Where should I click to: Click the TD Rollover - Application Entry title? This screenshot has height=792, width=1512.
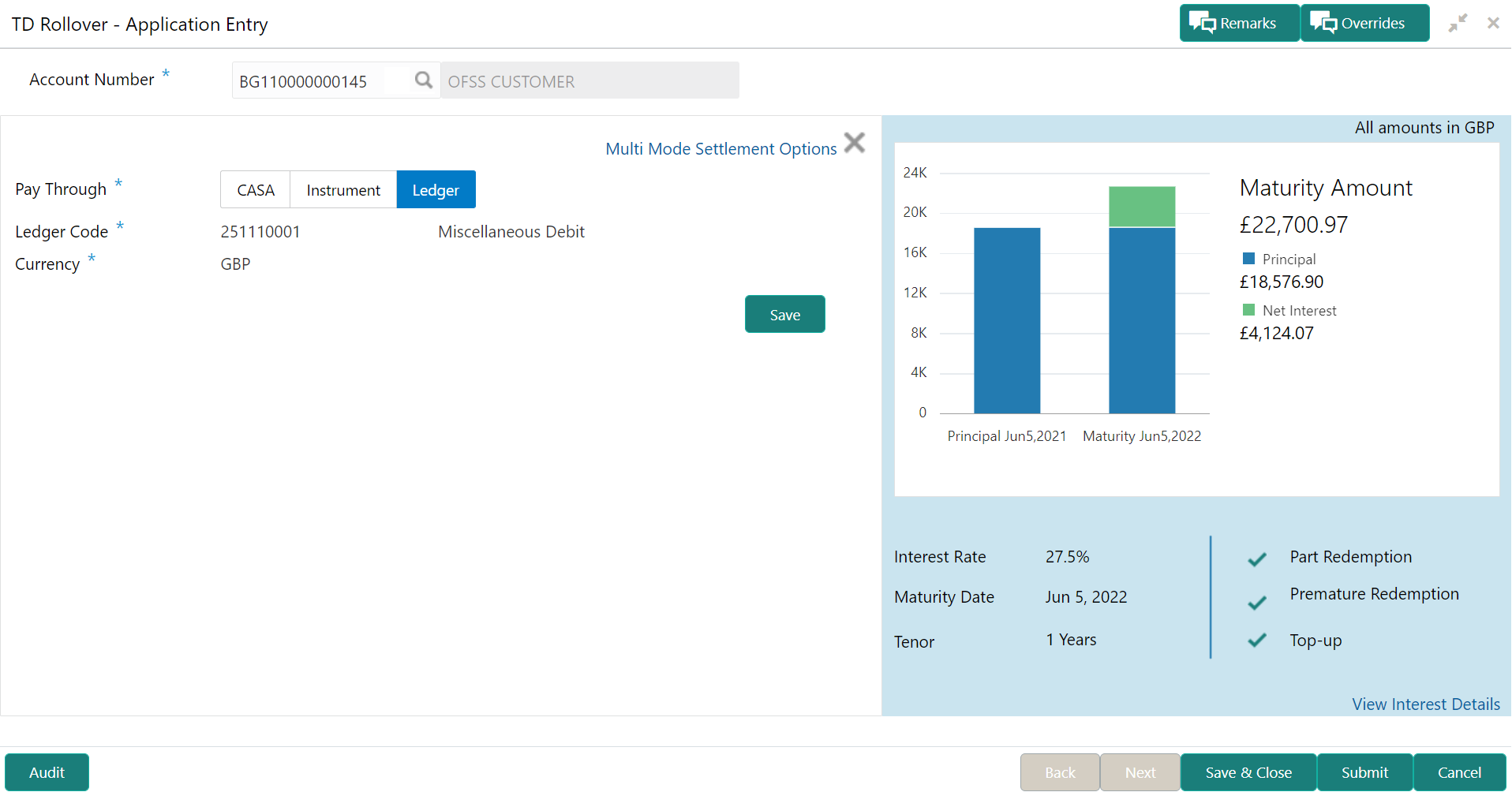pos(140,24)
